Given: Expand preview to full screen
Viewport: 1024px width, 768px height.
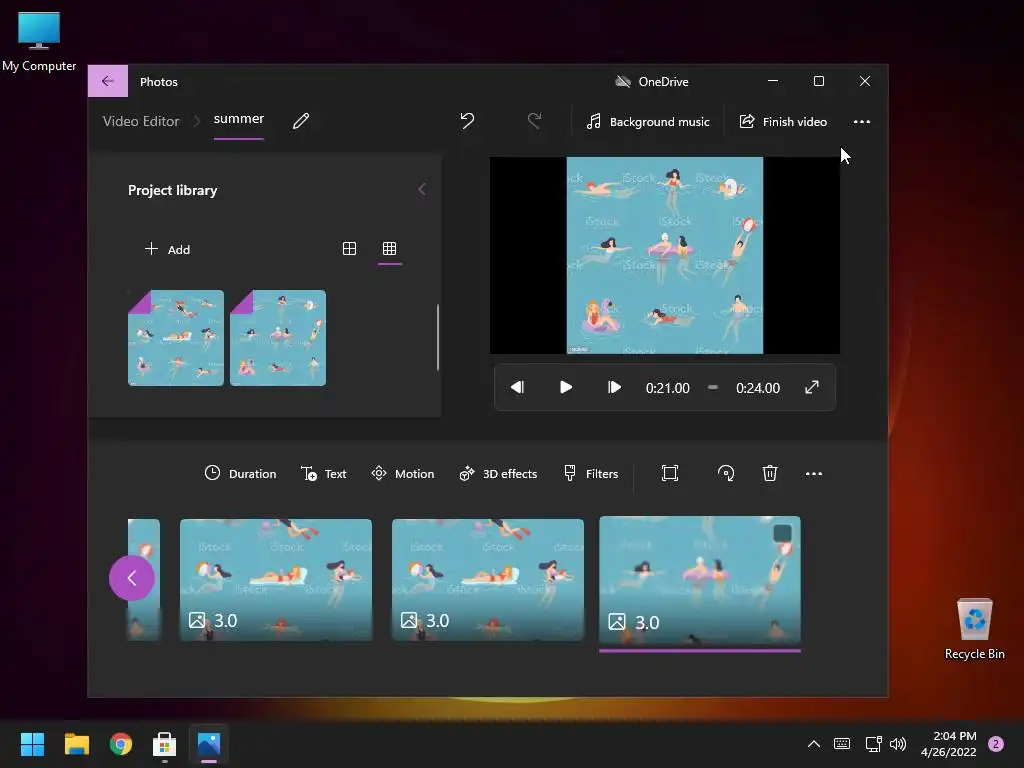Looking at the screenshot, I should coord(812,387).
